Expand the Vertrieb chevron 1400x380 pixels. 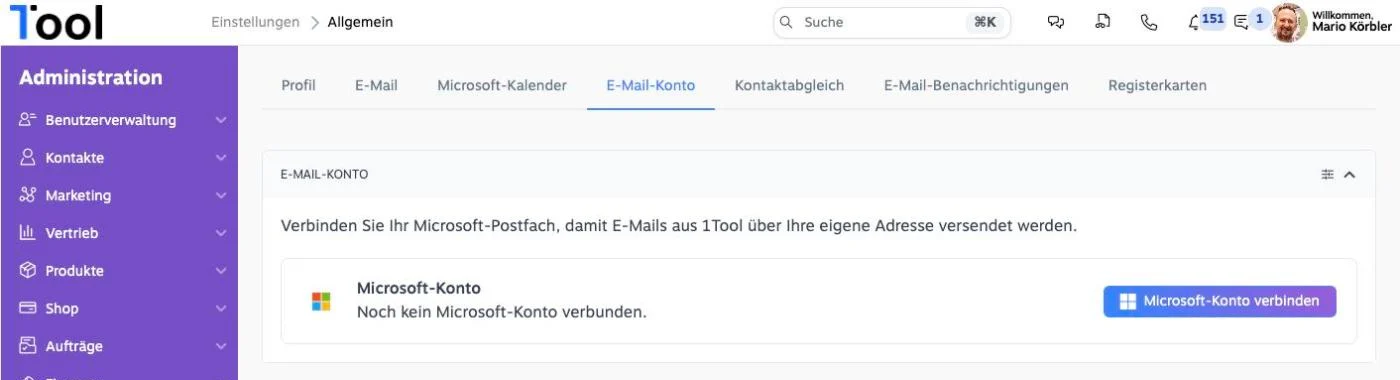[221, 233]
